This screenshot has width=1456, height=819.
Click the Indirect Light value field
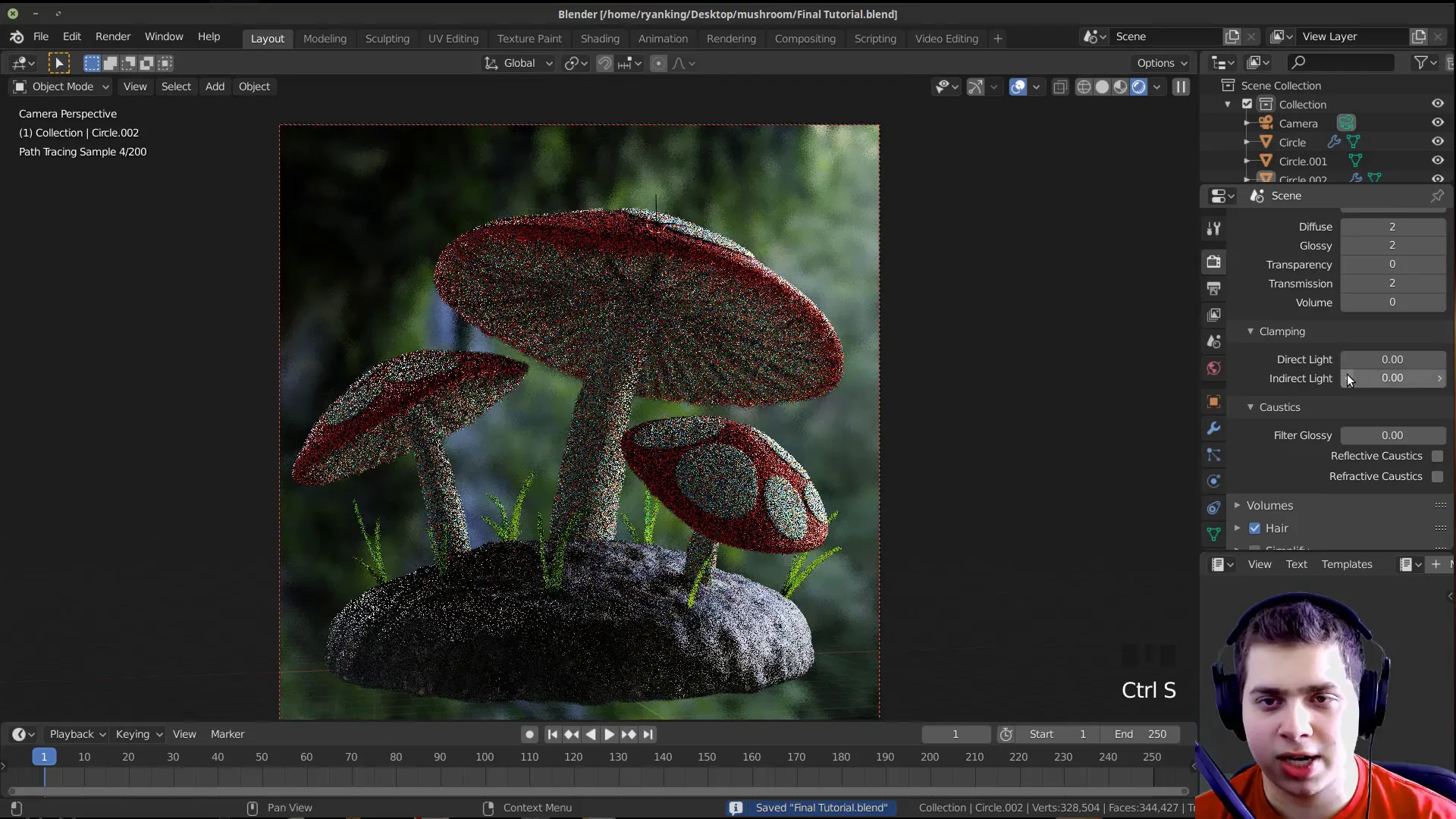coord(1392,378)
